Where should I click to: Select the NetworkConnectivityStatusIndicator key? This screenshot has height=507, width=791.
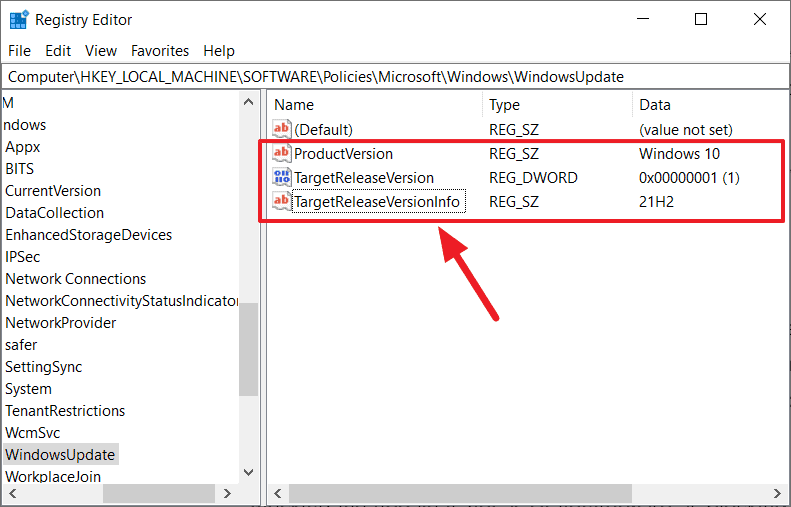(x=122, y=301)
